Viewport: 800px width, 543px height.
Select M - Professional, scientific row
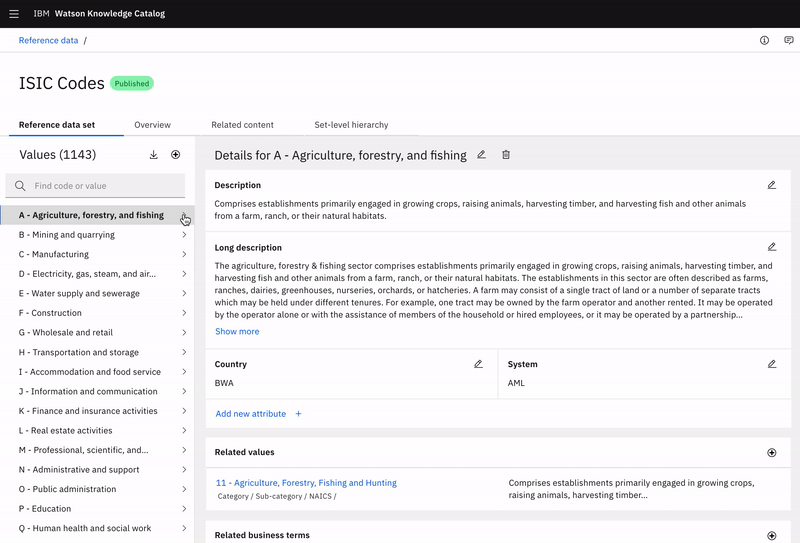[97, 450]
